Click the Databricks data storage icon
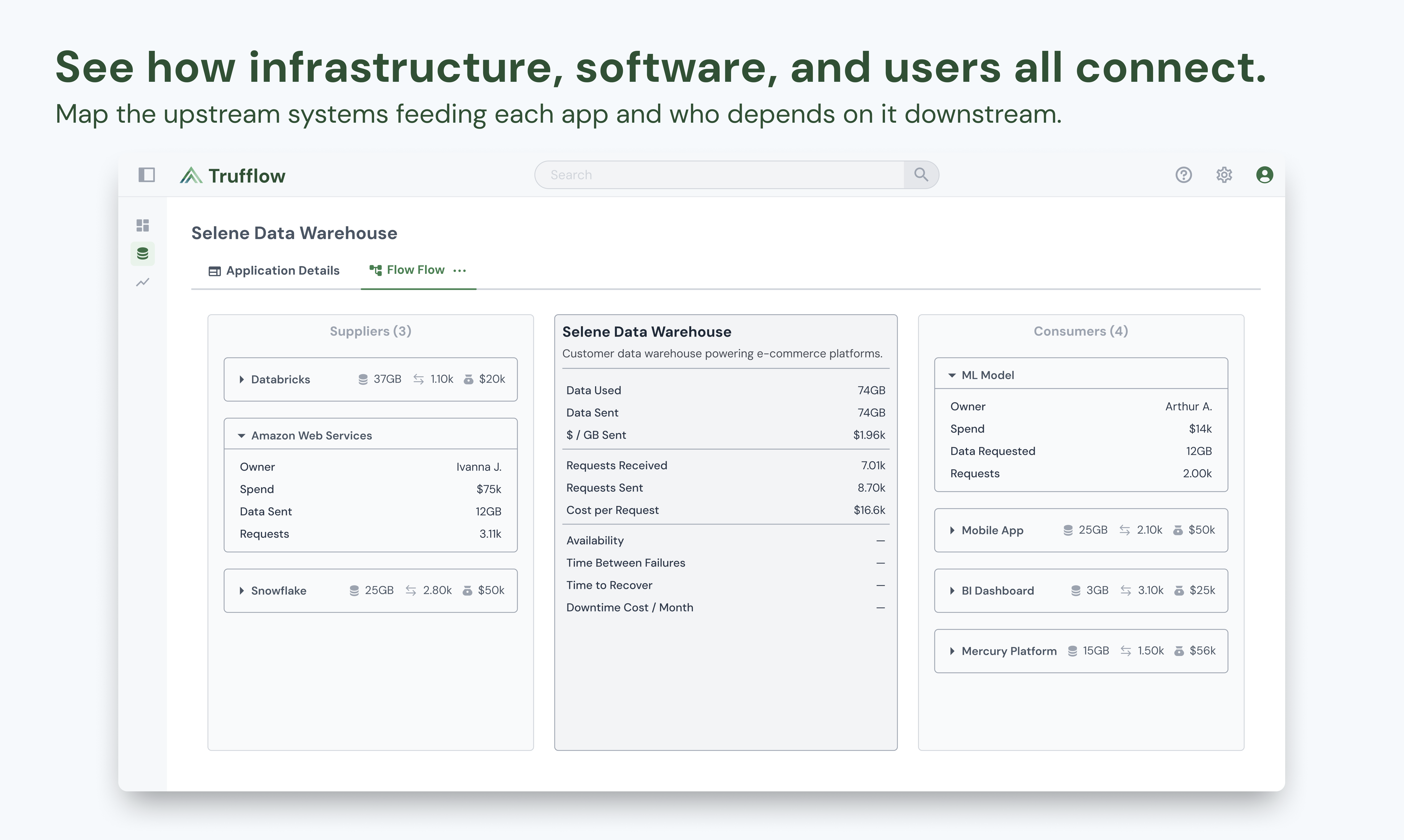The image size is (1404, 840). (363, 379)
